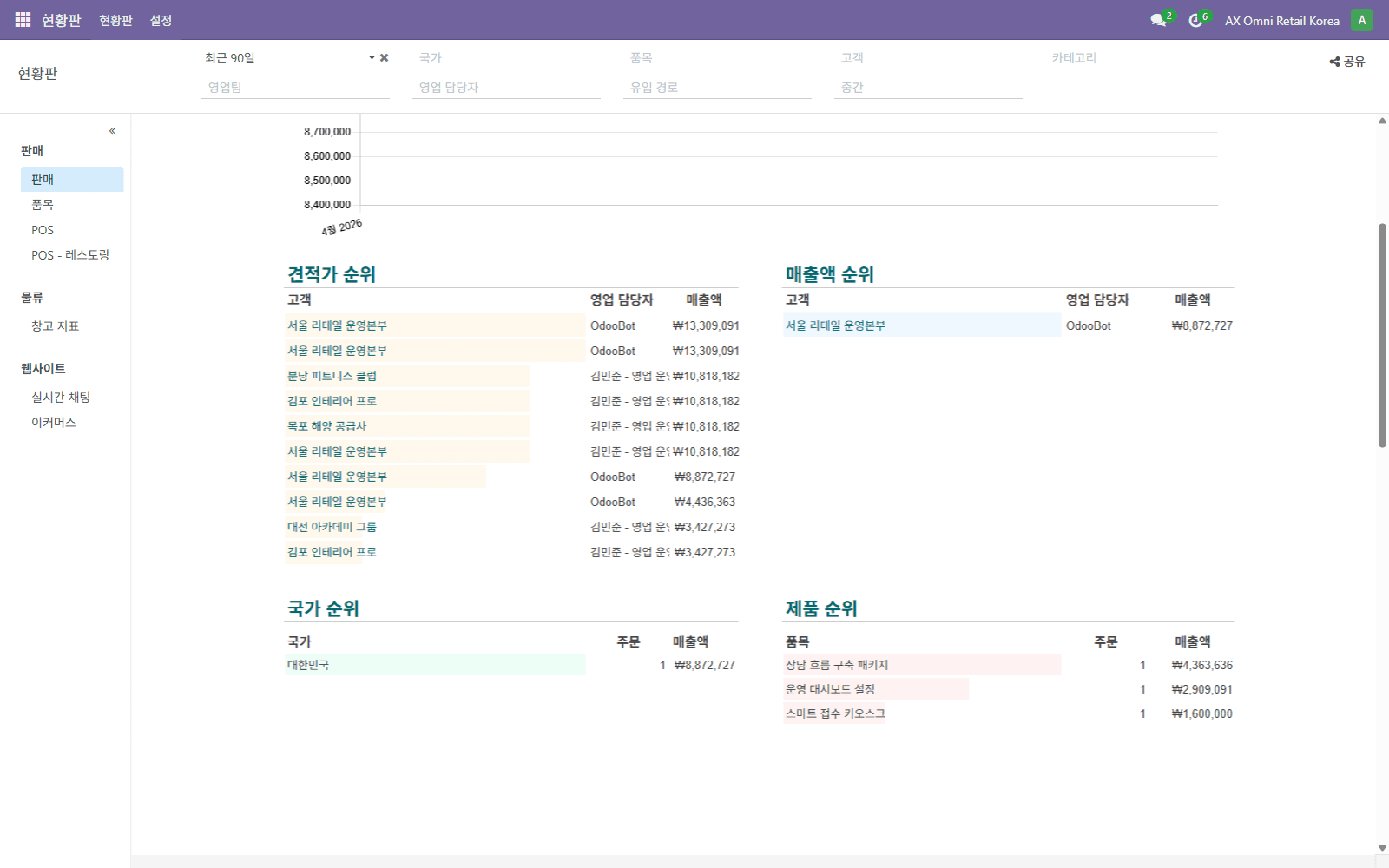Clear the 최근 90일 period filter

coord(385,58)
